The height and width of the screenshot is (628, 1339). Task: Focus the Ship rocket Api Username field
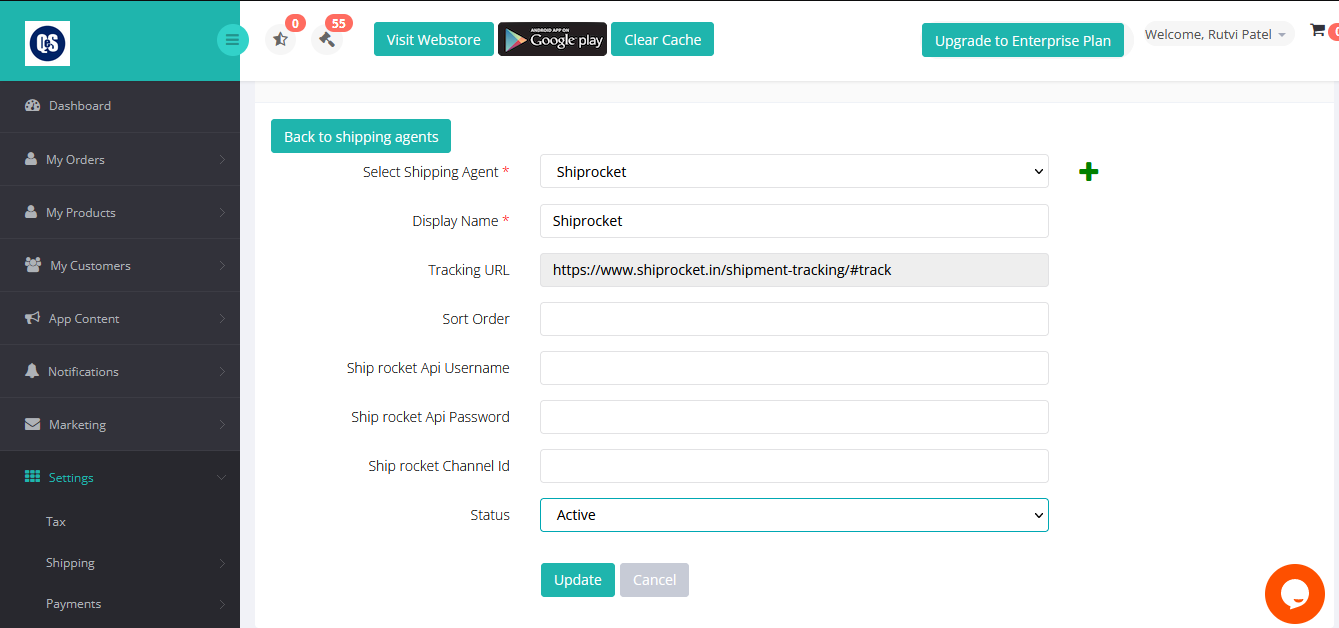pos(794,368)
